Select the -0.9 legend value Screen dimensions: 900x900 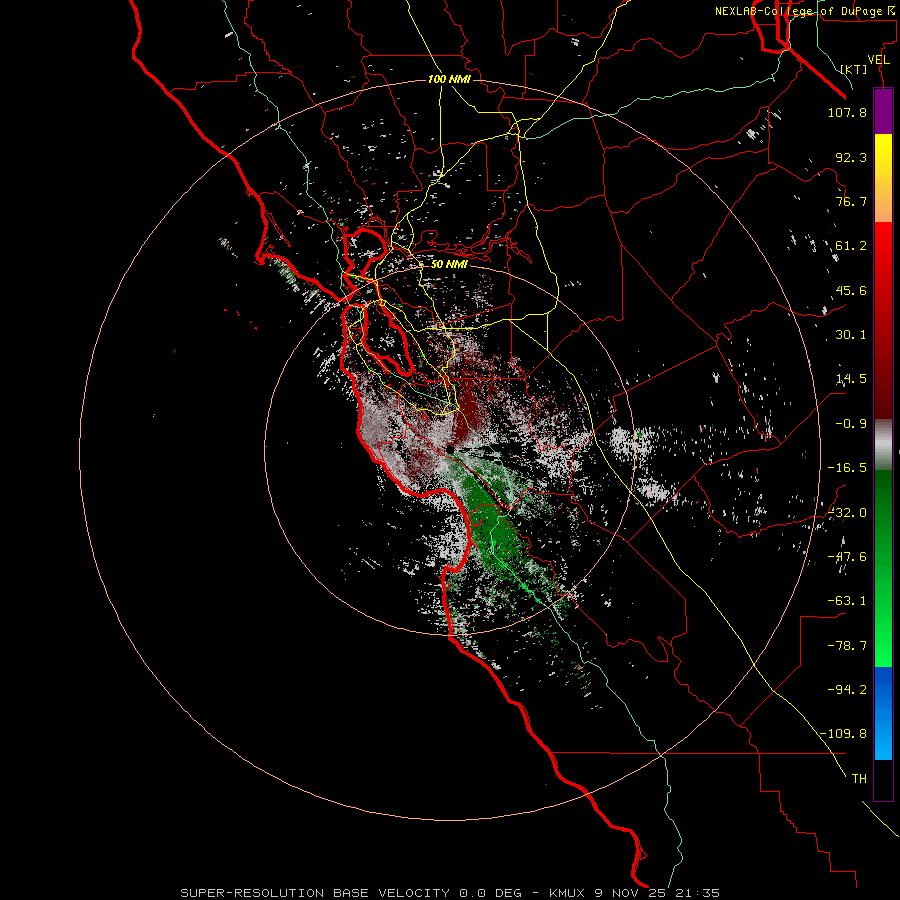click(851, 424)
